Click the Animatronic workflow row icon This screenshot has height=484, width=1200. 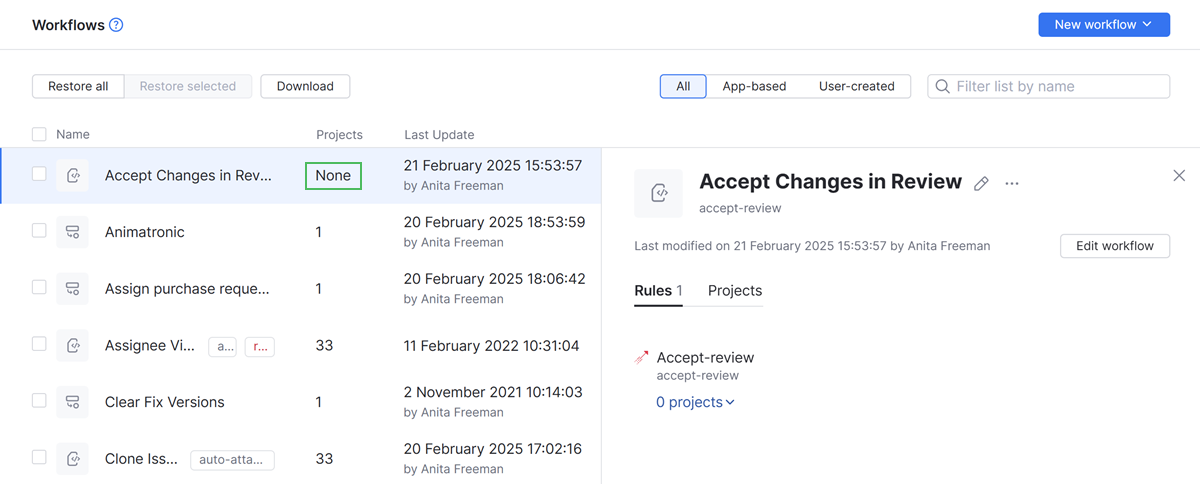72,232
